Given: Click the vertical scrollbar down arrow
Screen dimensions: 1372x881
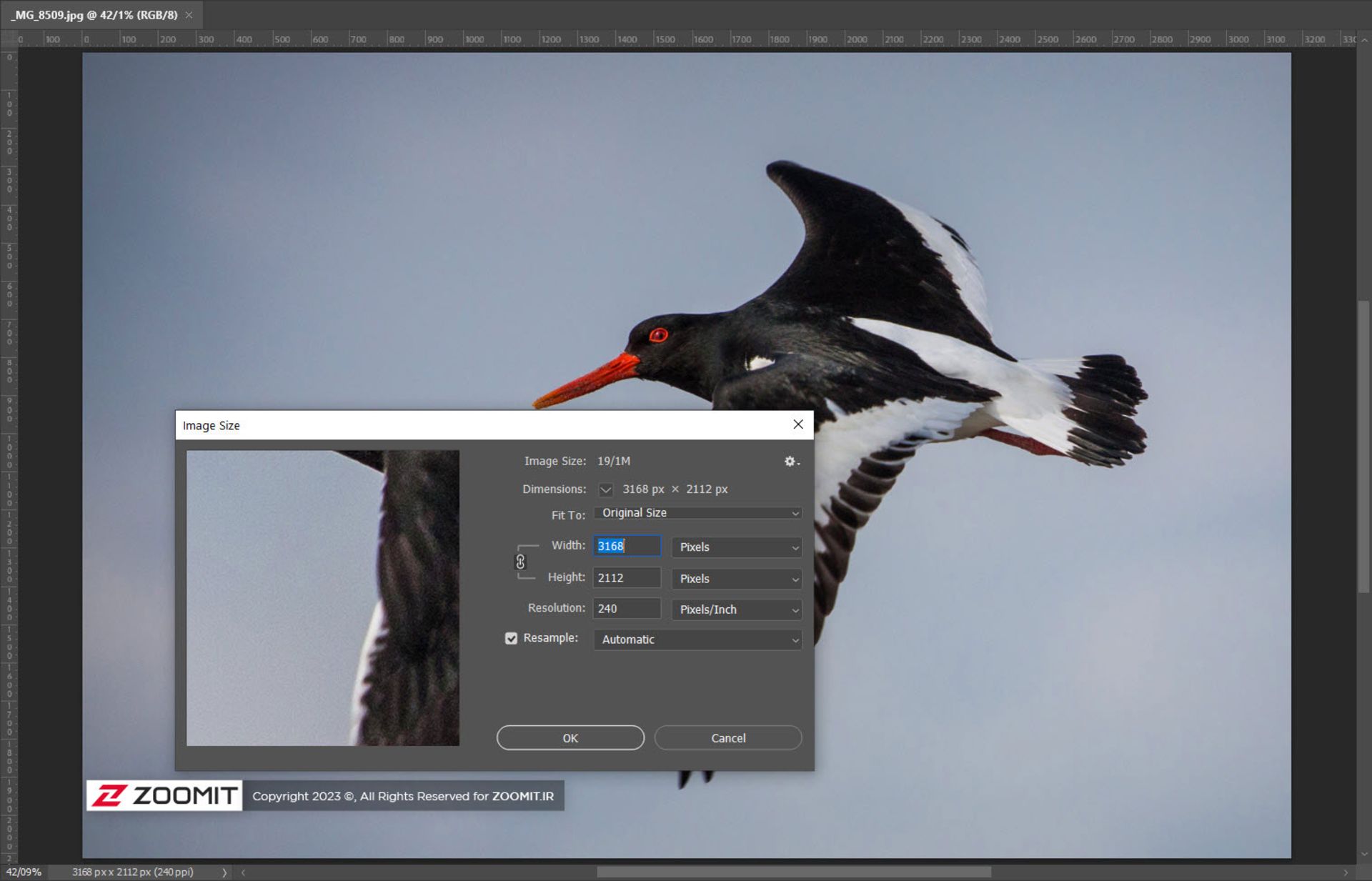Looking at the screenshot, I should pos(1364,854).
